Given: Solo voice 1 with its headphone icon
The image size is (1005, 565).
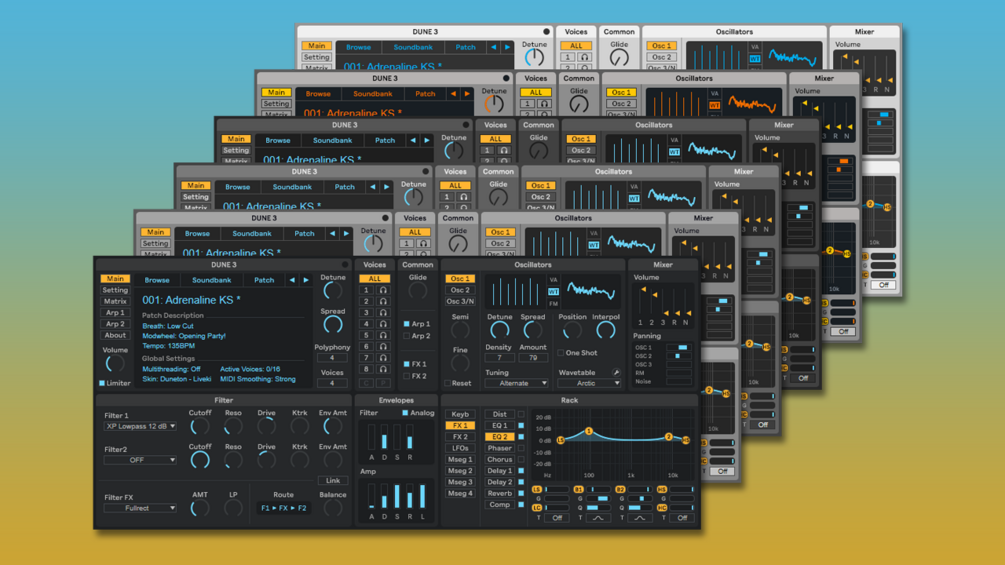Looking at the screenshot, I should pos(383,290).
